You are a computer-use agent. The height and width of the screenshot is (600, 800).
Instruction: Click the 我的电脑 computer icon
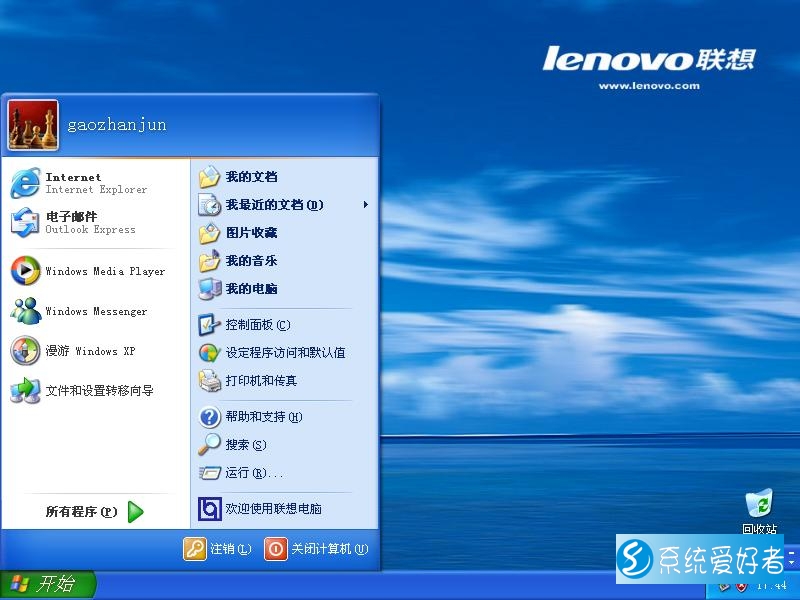[209, 289]
